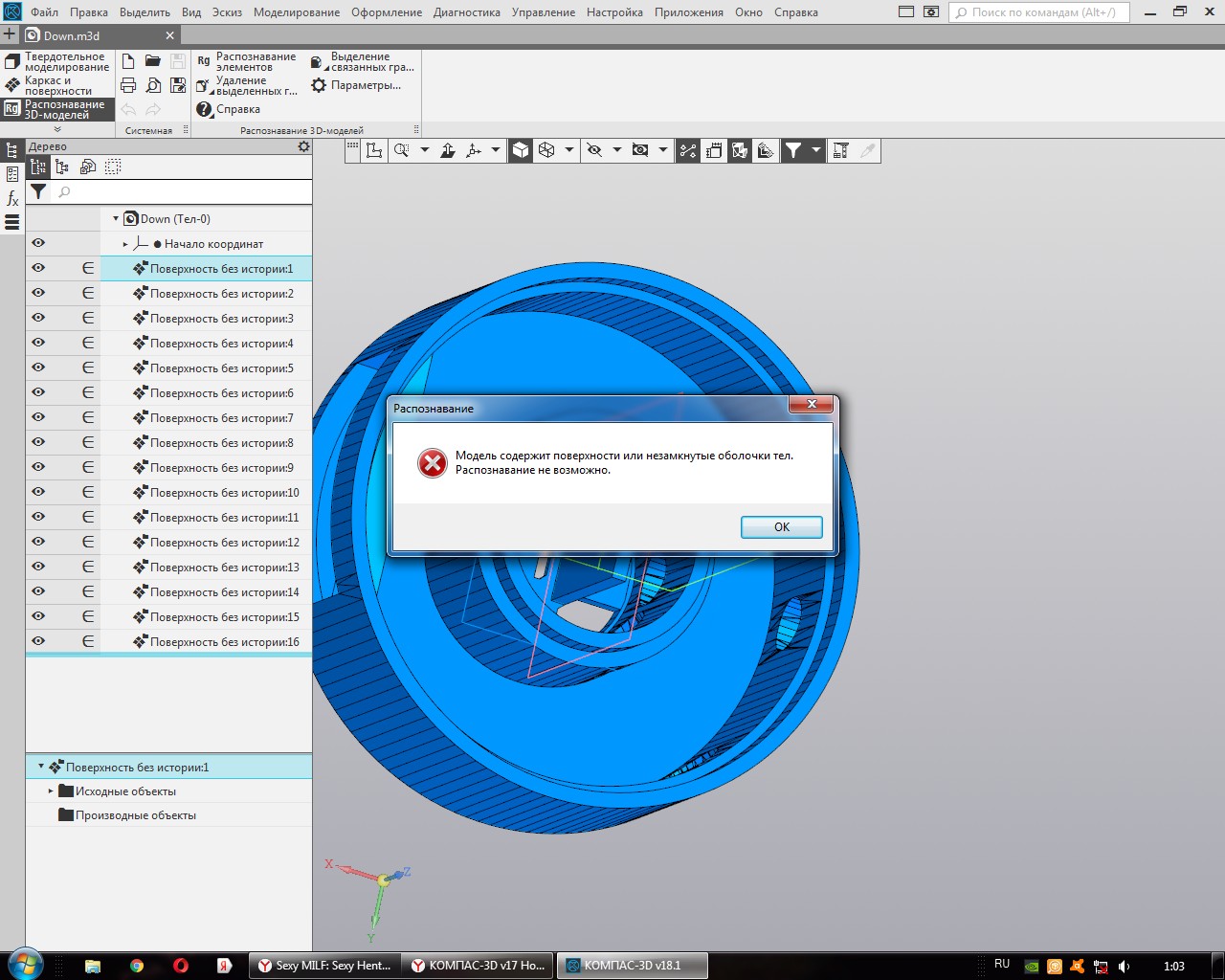Toggle visibility of Поверхность без истории:8
Image resolution: width=1225 pixels, height=980 pixels.
point(38,442)
